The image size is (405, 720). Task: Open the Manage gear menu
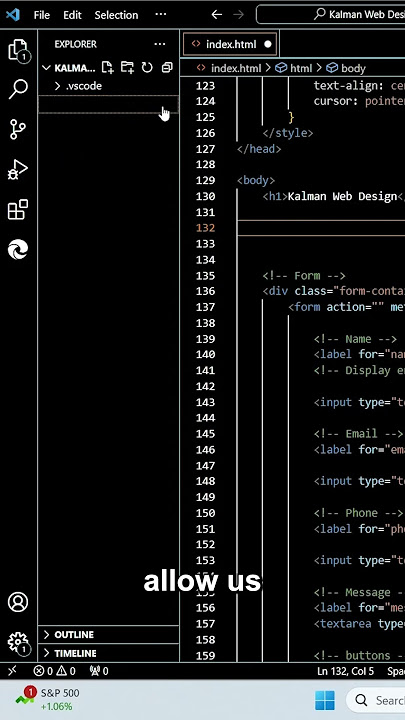coord(18,642)
